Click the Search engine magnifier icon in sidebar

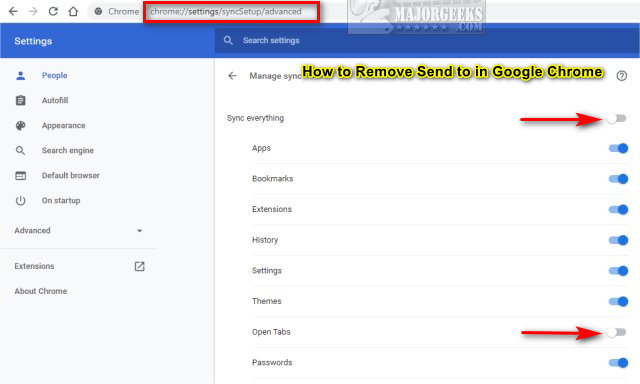click(20, 151)
